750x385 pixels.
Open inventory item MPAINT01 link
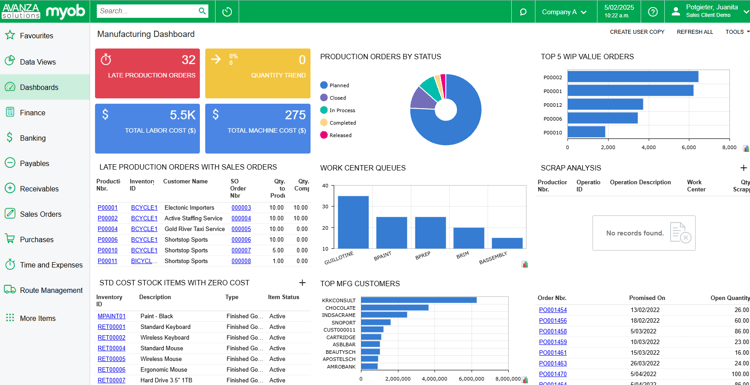[x=111, y=316]
